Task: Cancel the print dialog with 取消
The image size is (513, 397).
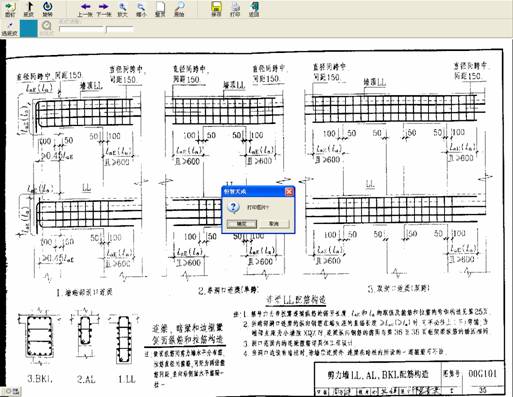Action: 274,224
